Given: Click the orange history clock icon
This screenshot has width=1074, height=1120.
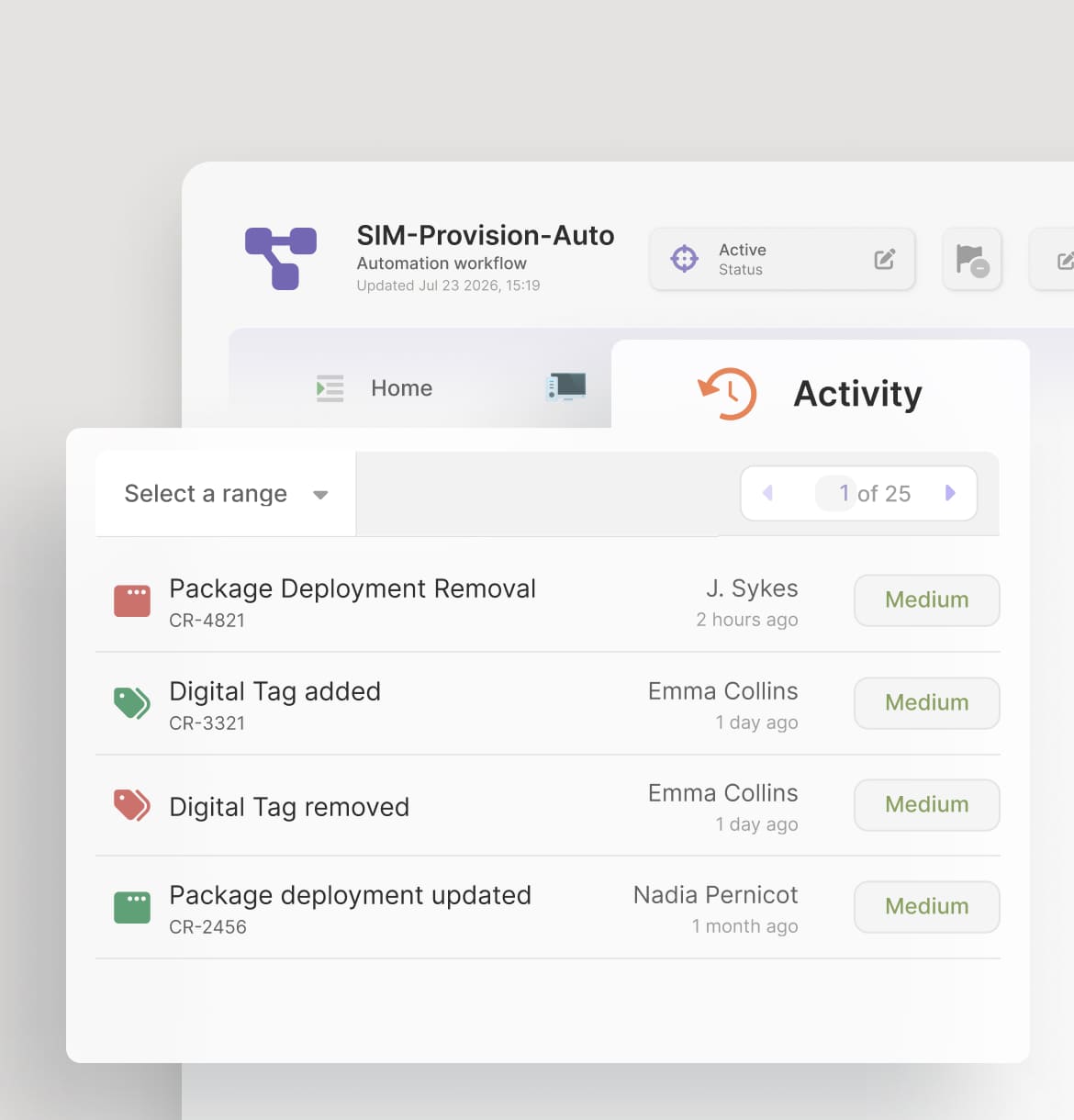Looking at the screenshot, I should (727, 393).
